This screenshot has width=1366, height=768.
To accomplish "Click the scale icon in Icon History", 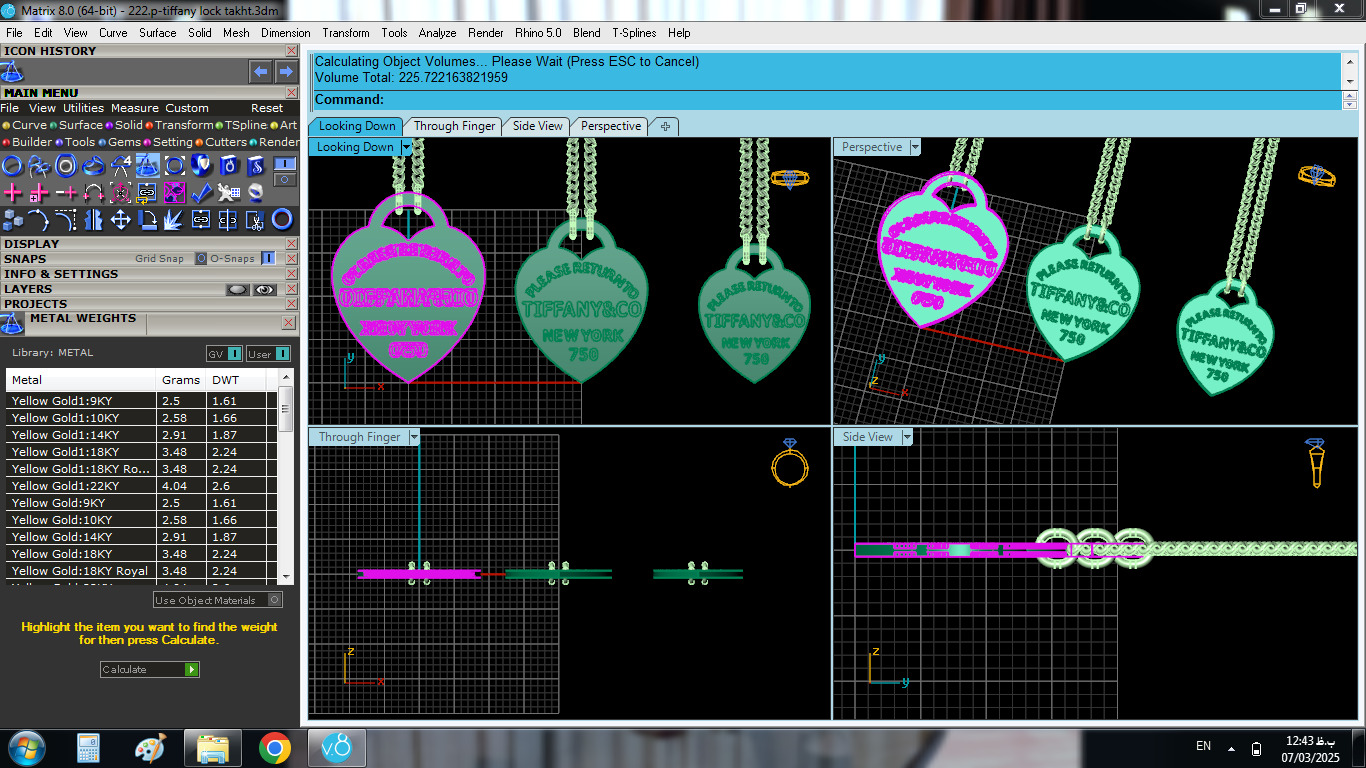I will [11, 71].
